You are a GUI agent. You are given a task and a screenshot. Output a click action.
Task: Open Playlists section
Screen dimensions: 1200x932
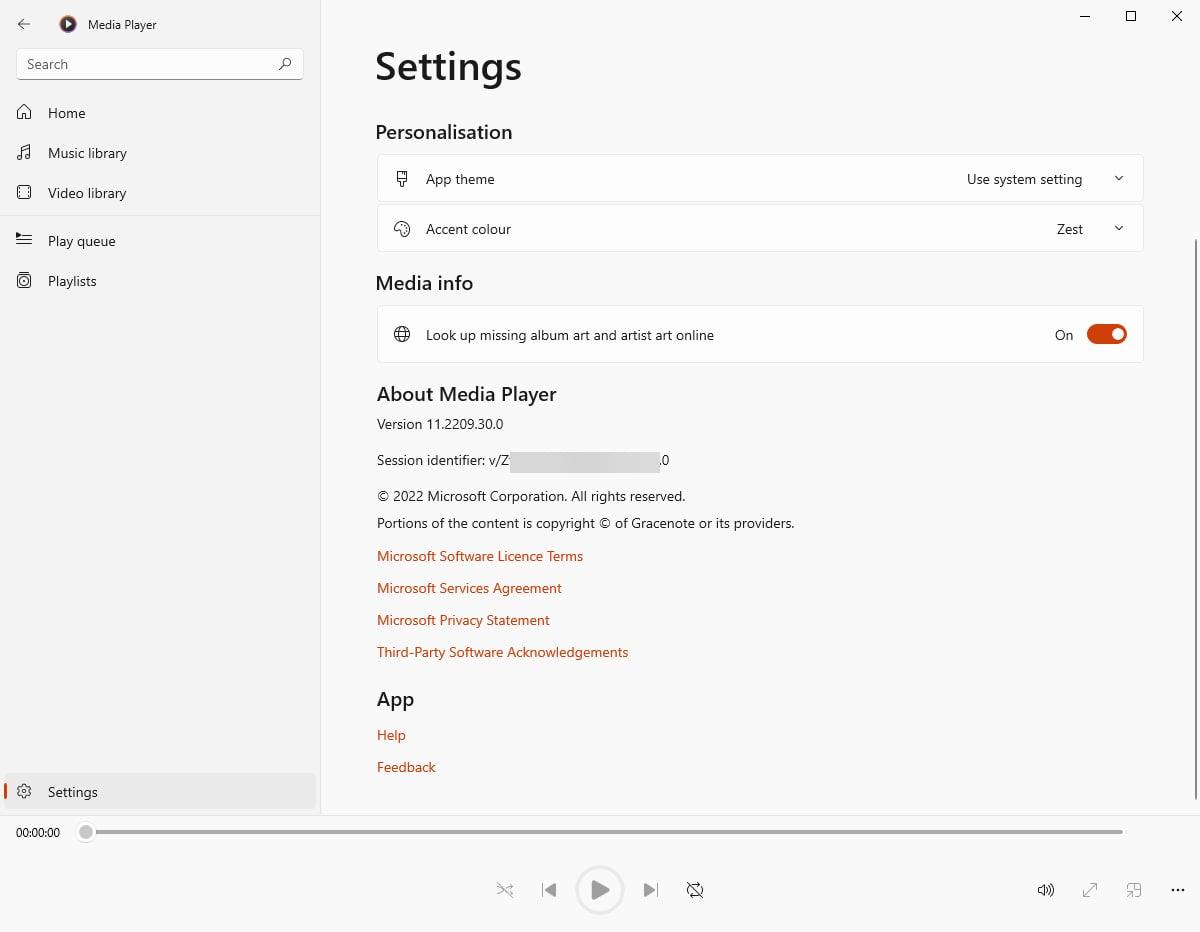[160, 281]
